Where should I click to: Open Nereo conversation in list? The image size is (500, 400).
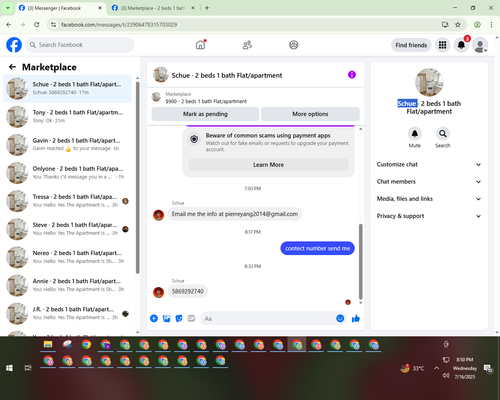[x=67, y=257]
